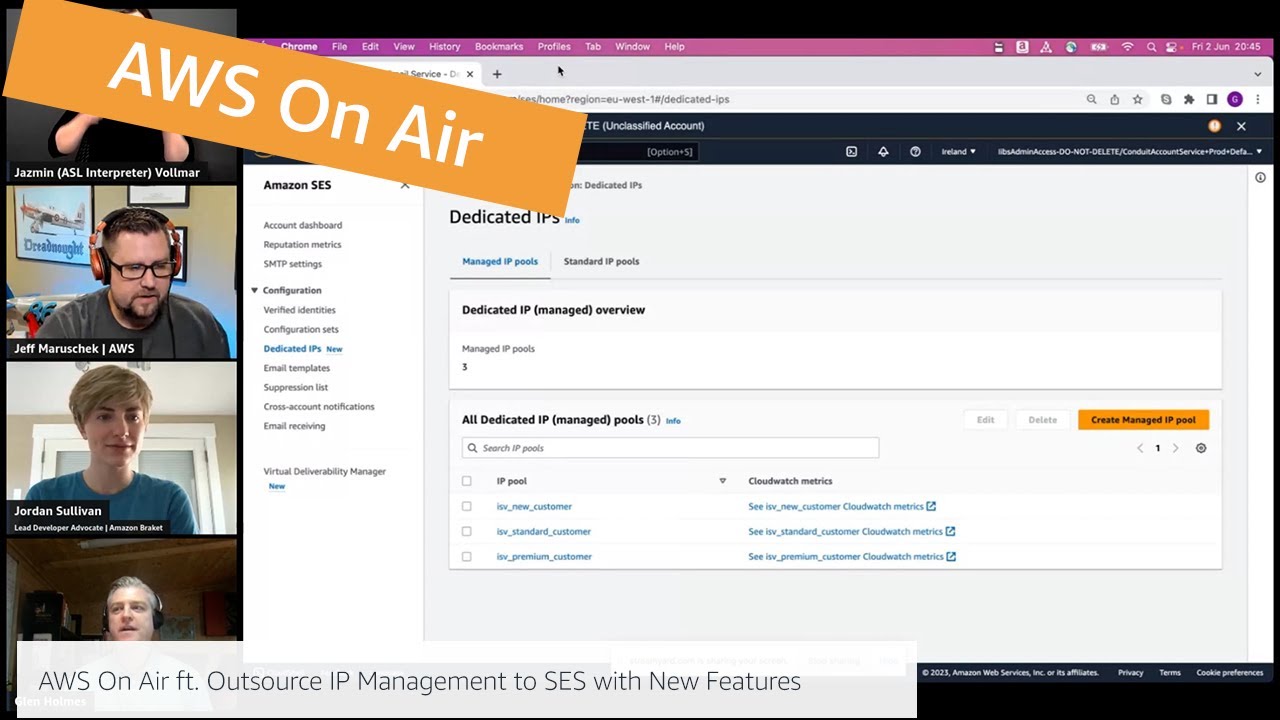Screen dimensions: 1280x720
Task: Open table preferences gear icon
Action: pyautogui.click(x=1201, y=448)
